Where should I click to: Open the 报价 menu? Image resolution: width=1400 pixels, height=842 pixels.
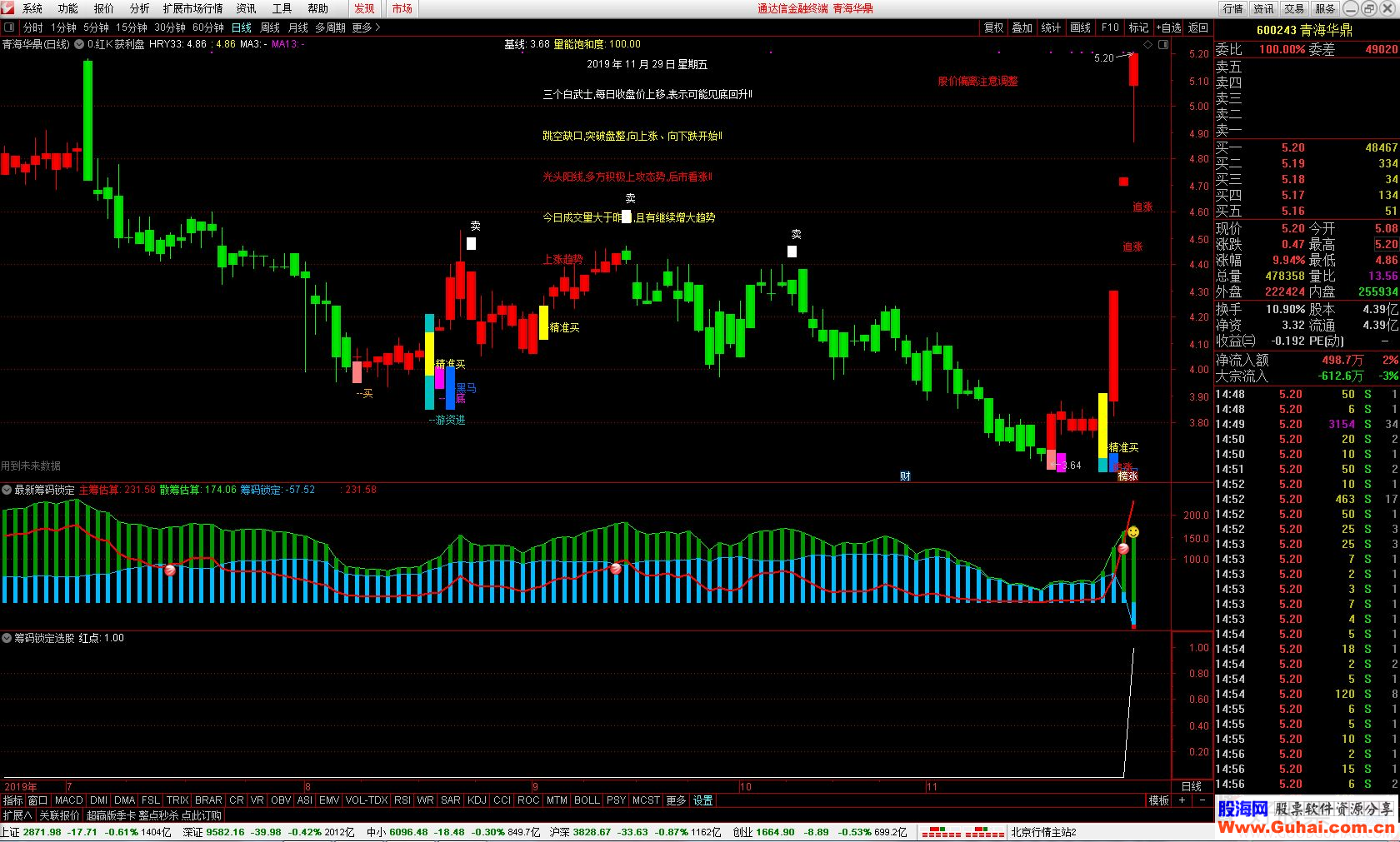(x=104, y=8)
